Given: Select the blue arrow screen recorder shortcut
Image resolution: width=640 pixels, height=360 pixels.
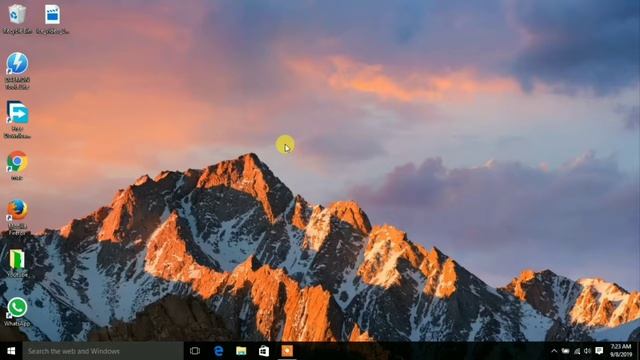Looking at the screenshot, I should click(x=17, y=120).
